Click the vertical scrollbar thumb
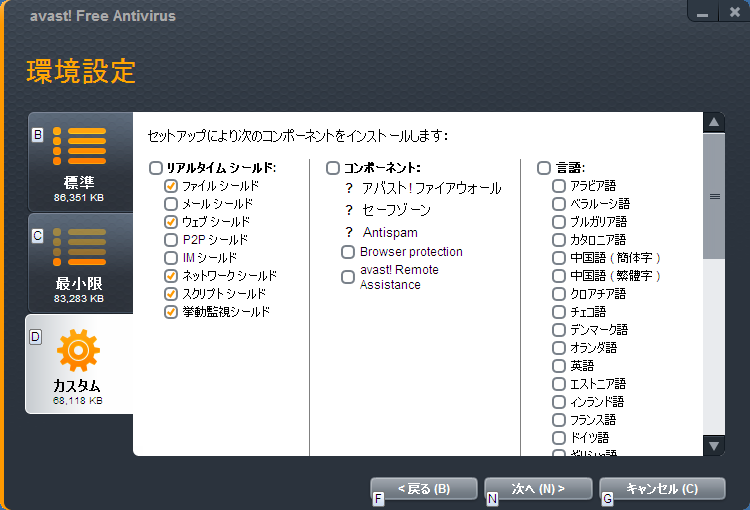This screenshot has width=750, height=510. pyautogui.click(x=714, y=197)
